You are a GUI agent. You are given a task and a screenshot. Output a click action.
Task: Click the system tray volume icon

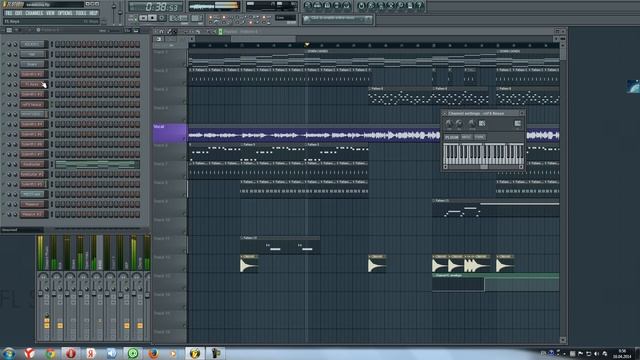[596, 353]
